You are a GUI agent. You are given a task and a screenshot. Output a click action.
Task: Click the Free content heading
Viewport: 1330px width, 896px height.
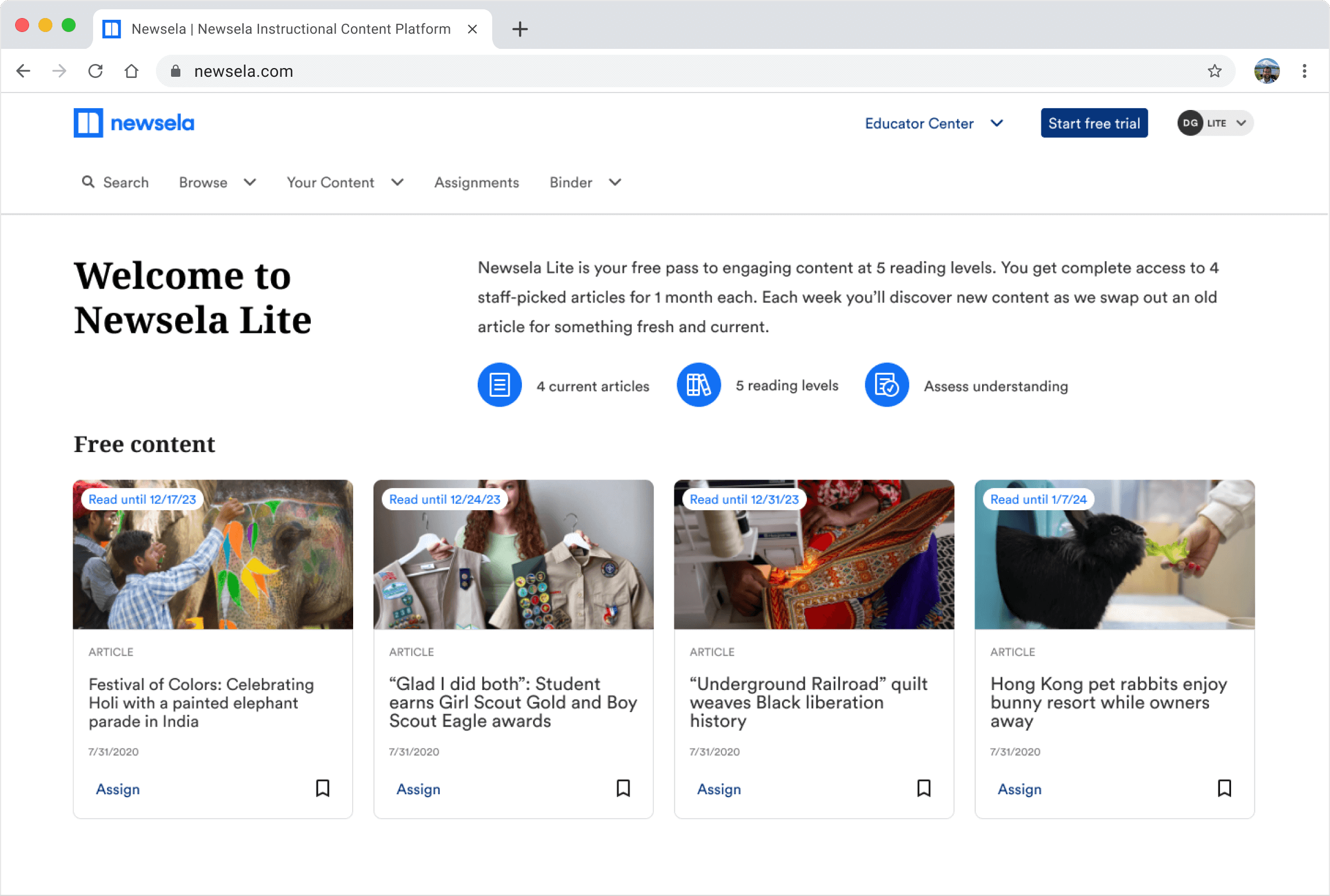(x=144, y=444)
